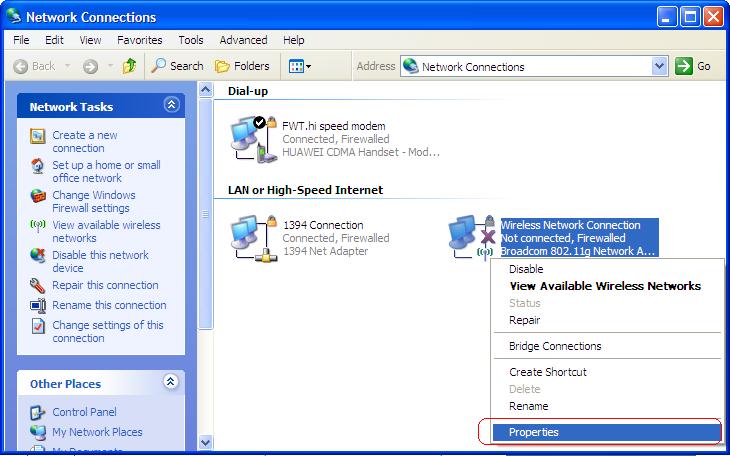The height and width of the screenshot is (456, 730).
Task: Choose Properties from the context menu
Action: pos(607,432)
